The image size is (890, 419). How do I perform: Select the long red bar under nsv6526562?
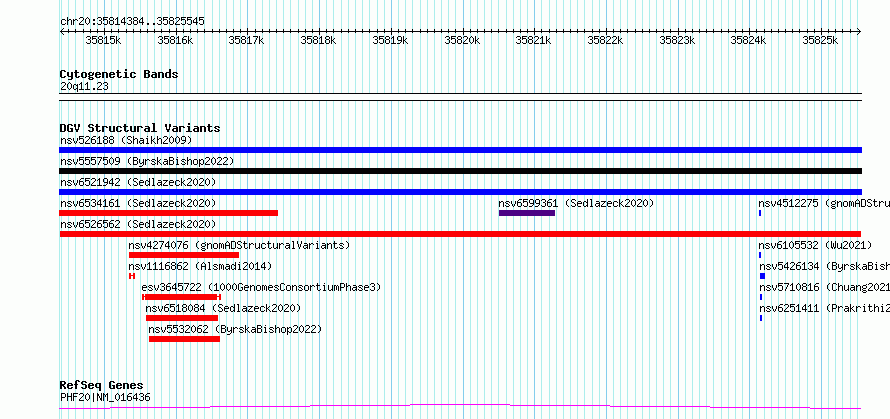click(x=460, y=234)
